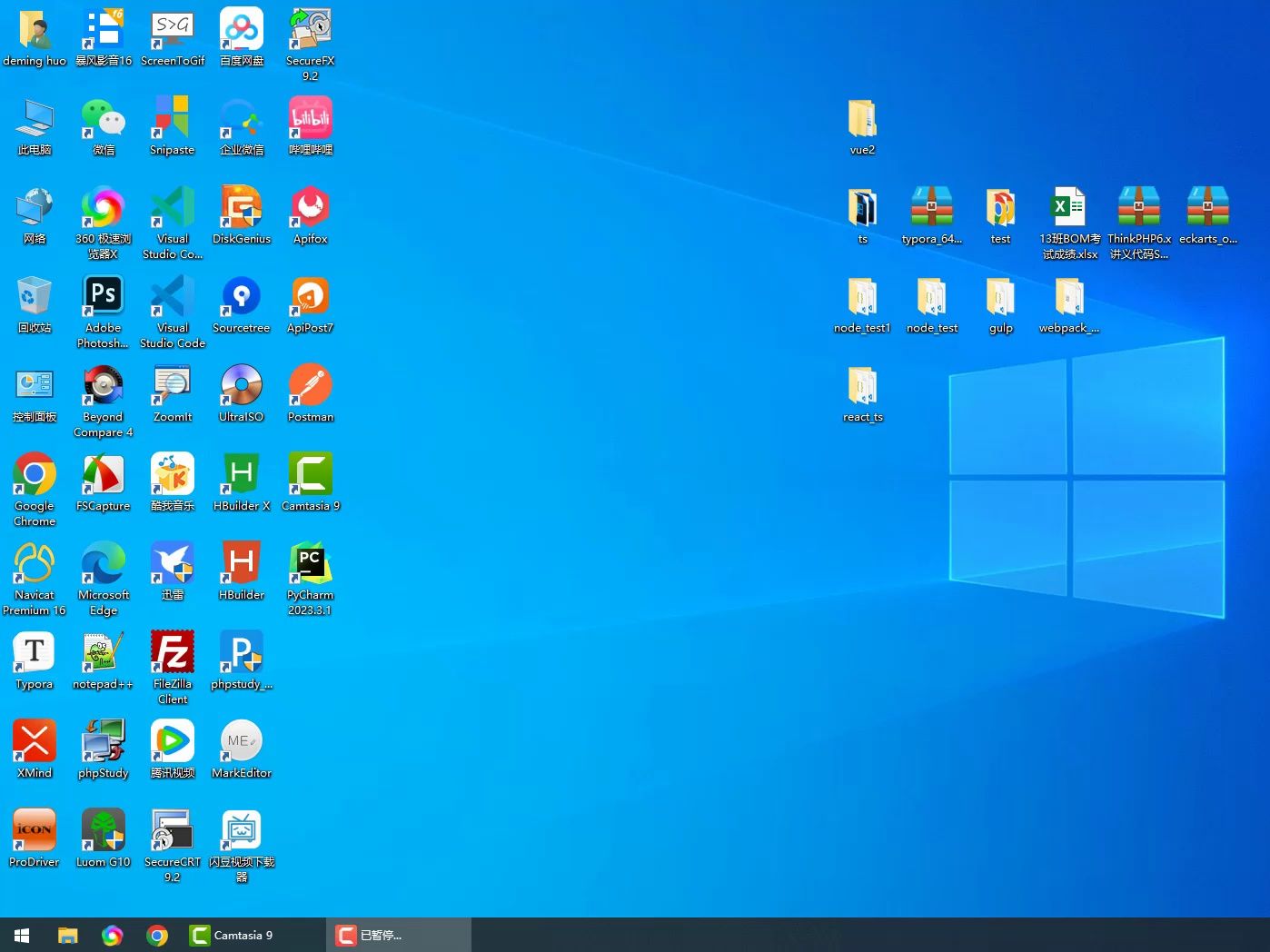Select the deming huo user folder
Image resolution: width=1270 pixels, height=952 pixels.
pyautogui.click(x=35, y=38)
